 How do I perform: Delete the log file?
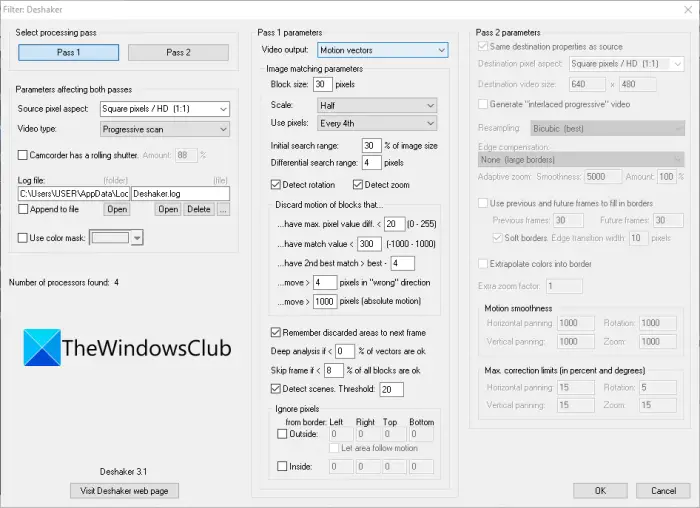pos(199,209)
